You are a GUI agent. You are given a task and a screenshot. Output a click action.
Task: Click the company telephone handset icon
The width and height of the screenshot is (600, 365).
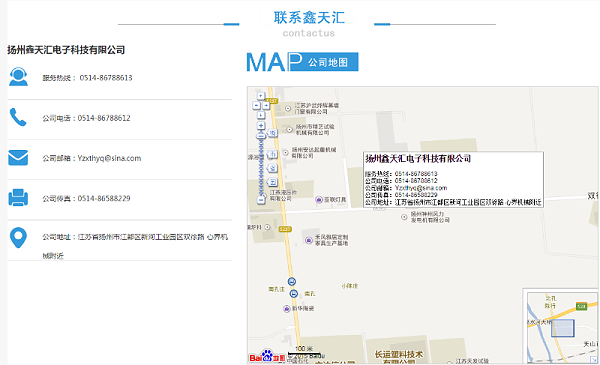coord(18,117)
